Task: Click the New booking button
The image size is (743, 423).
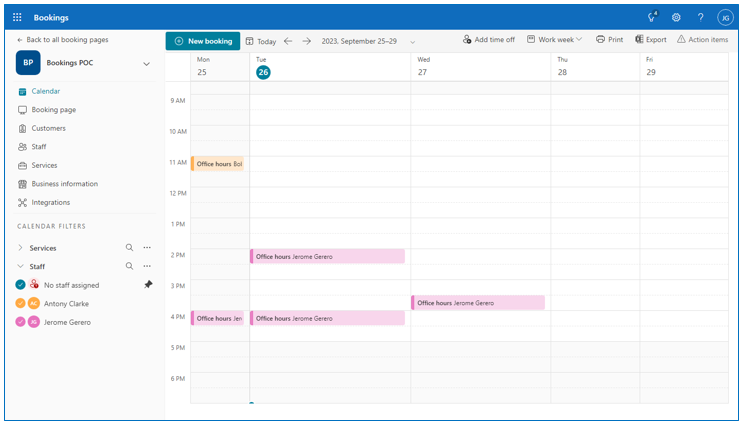Action: 203,41
